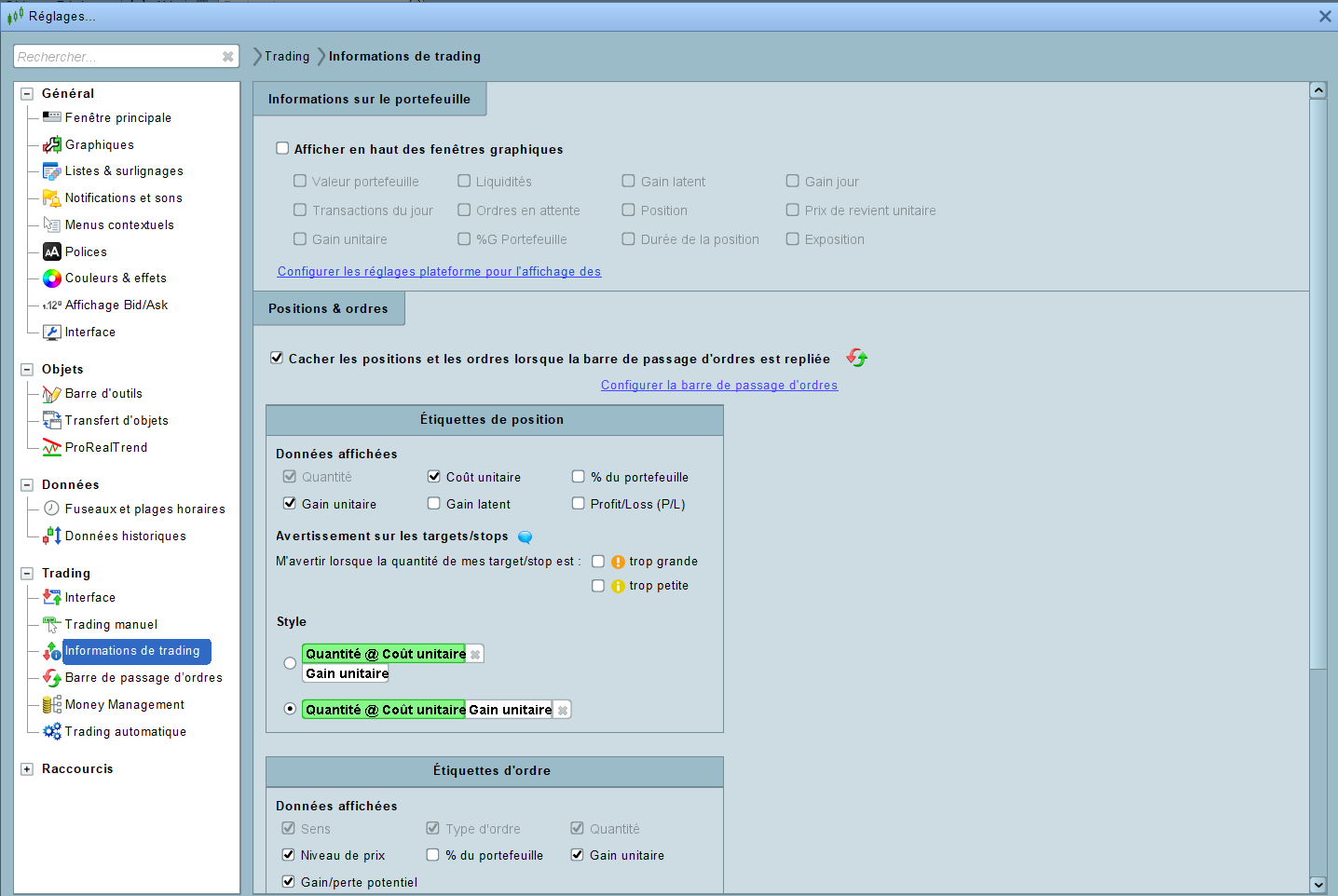Click the Menus contextuels icon
This screenshot has height=896, width=1338.
tap(52, 224)
